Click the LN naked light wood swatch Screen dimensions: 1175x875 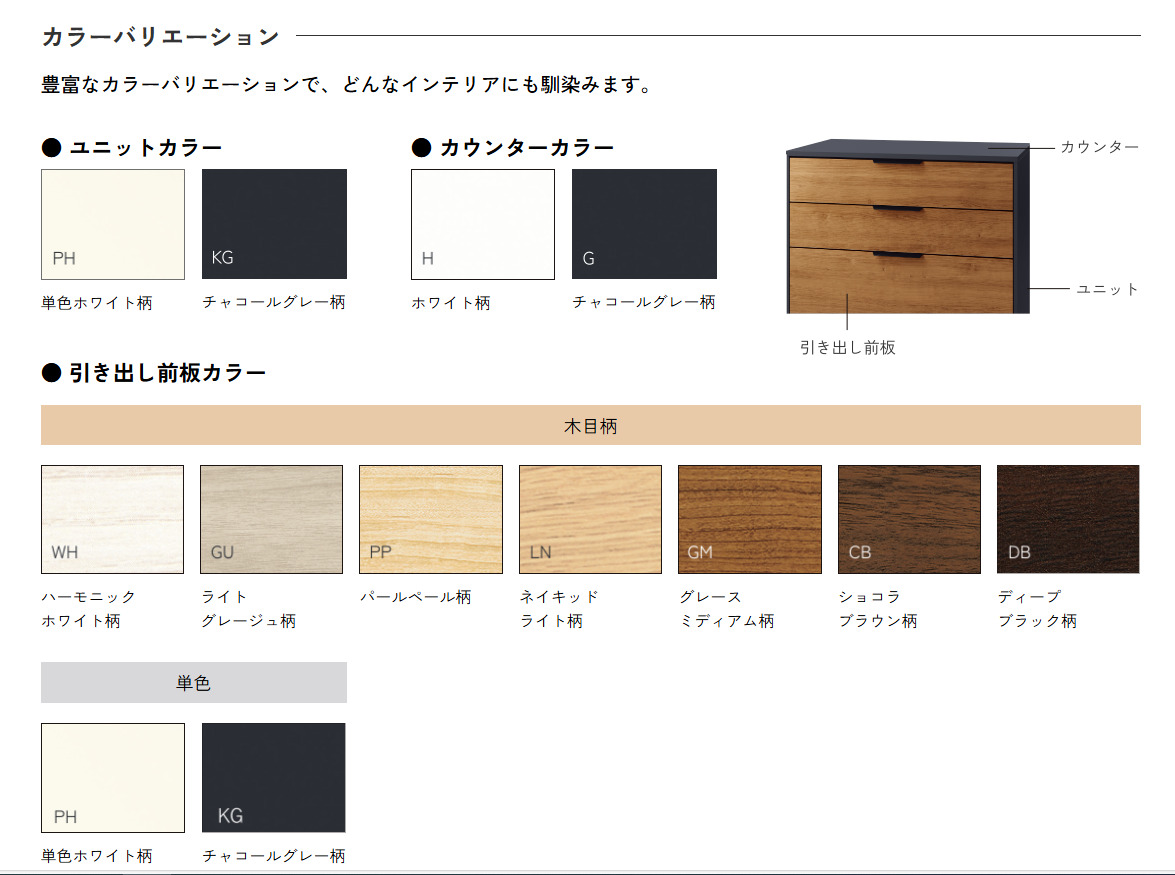(x=590, y=519)
